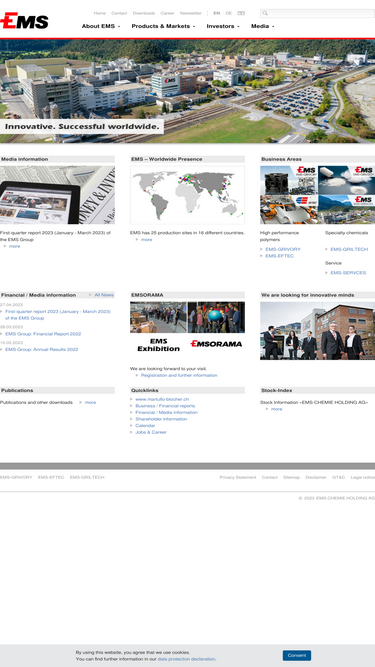Click the EMS-EFTEC car body tile
The height and width of the screenshot is (667, 375).
tap(289, 210)
